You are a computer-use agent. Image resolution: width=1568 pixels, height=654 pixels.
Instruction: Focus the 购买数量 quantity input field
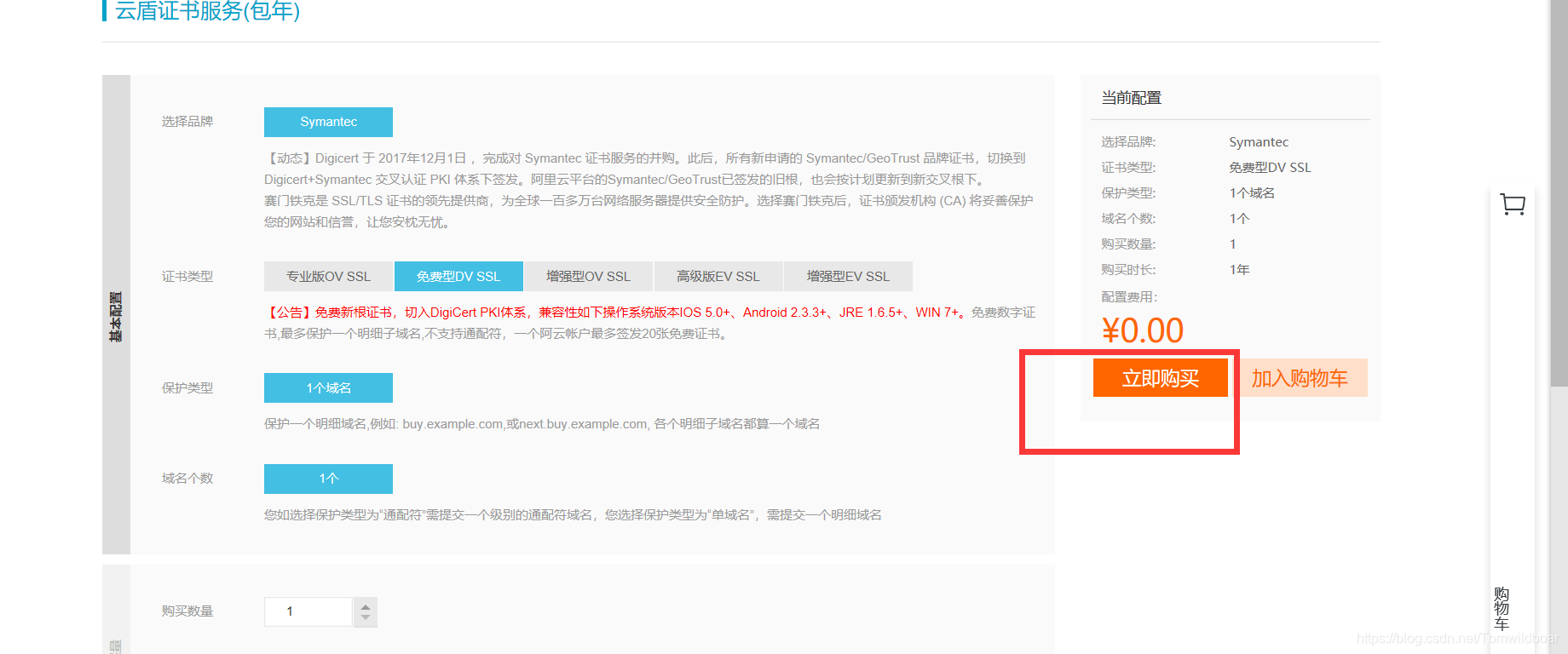308,611
